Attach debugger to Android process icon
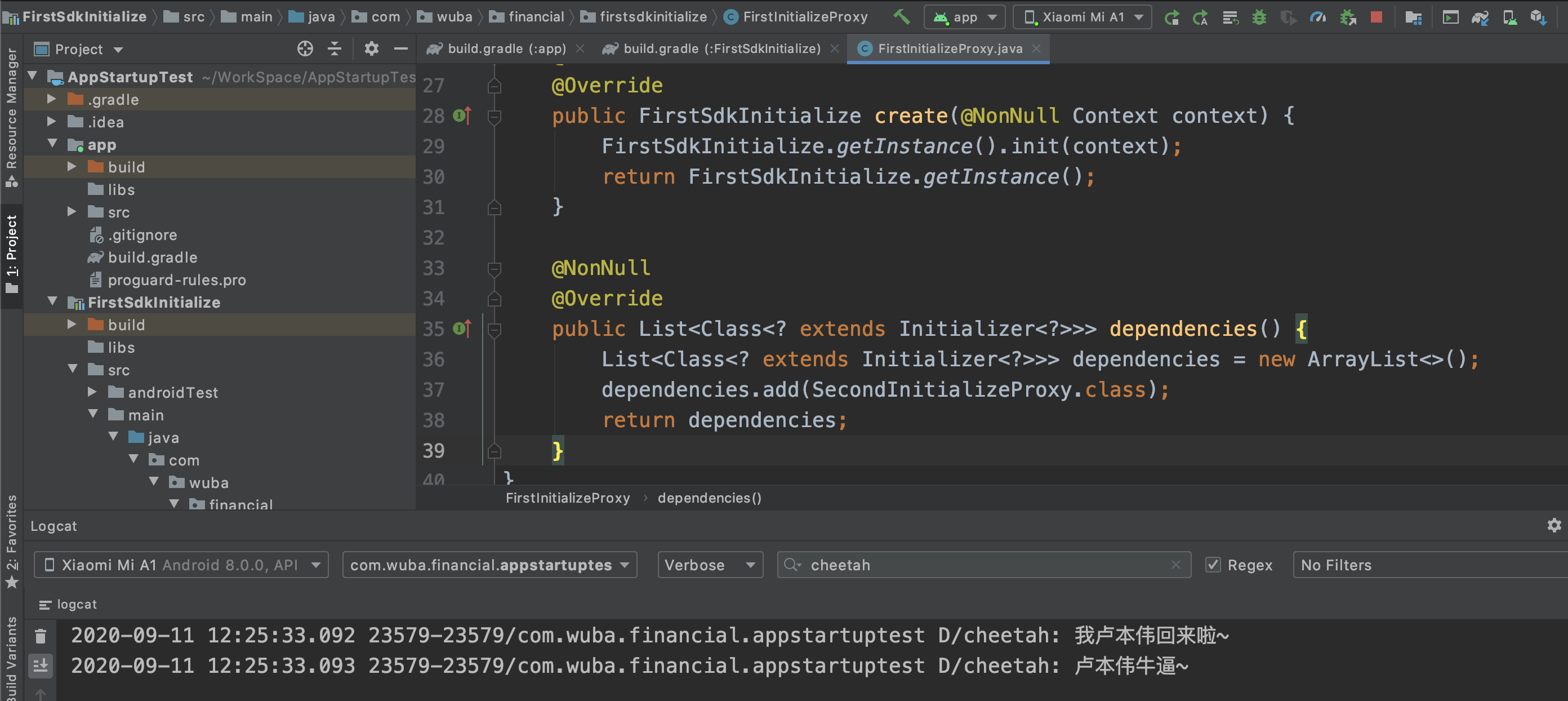This screenshot has width=1568, height=701. 1348,17
